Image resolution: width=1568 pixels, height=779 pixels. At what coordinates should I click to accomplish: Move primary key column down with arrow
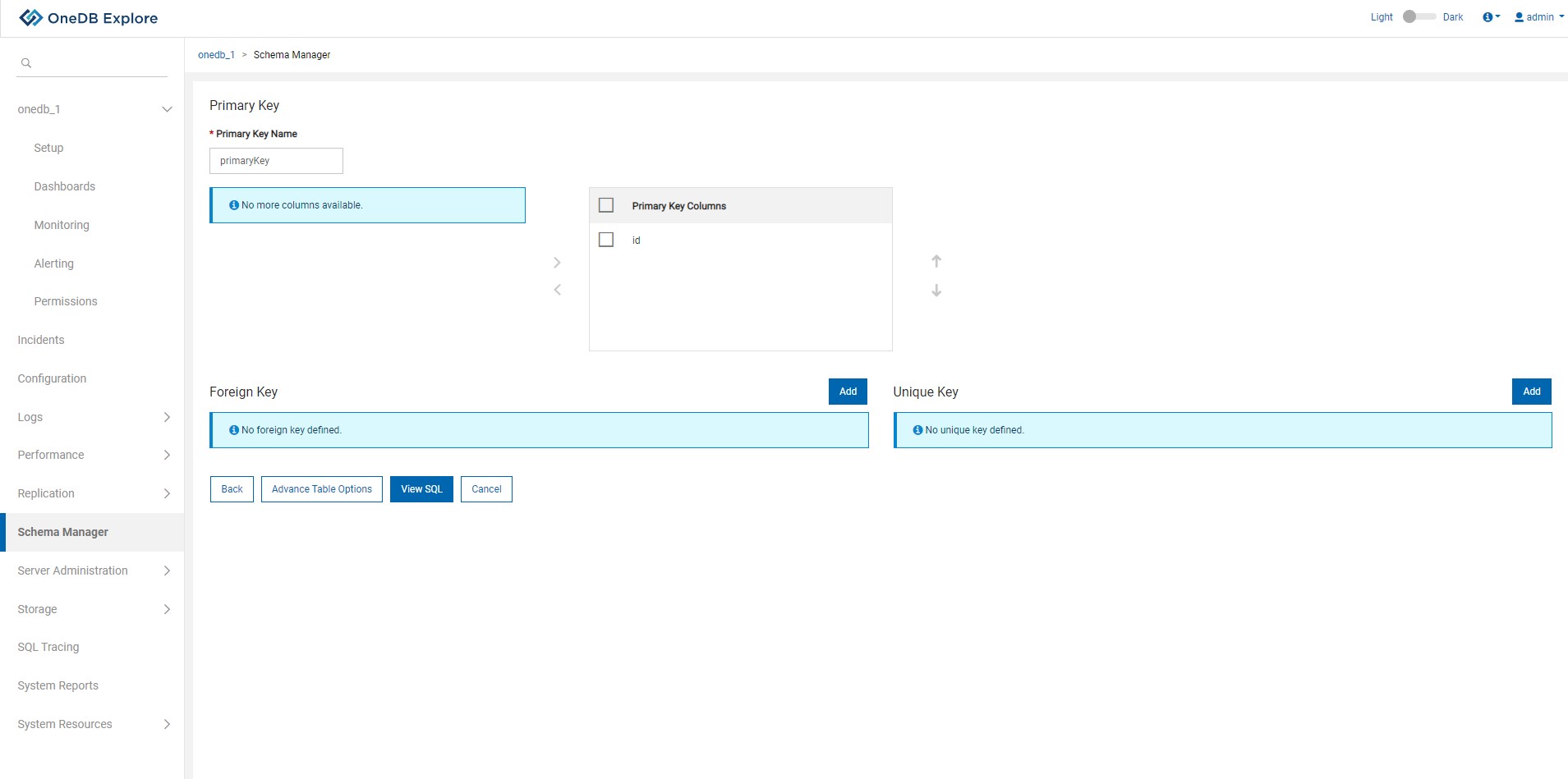point(936,291)
